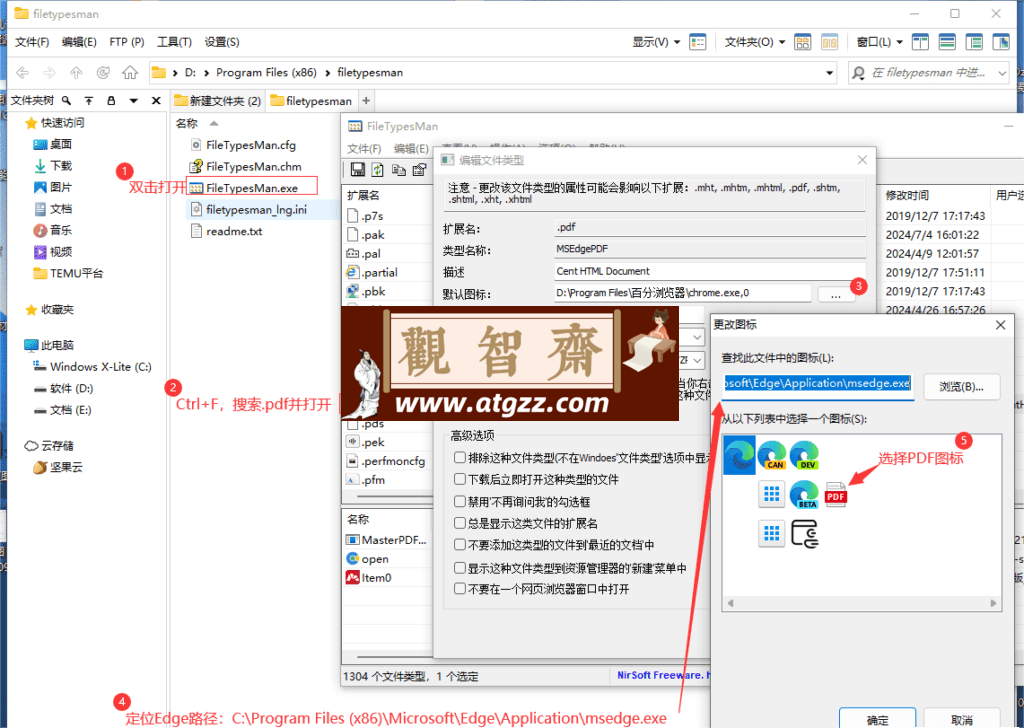Viewport: 1024px width, 728px height.
Task: Click the search icon in folder tree header
Action: [x=66, y=101]
